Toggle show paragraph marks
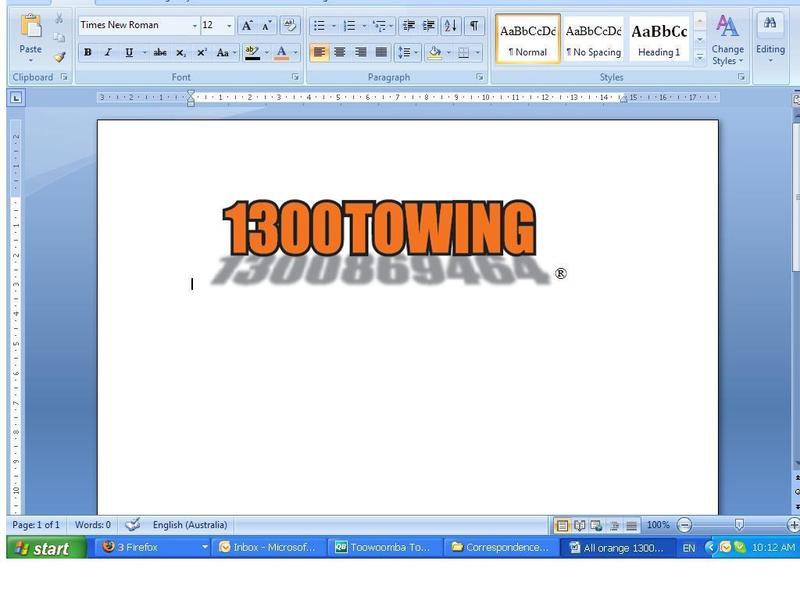 click(x=474, y=26)
